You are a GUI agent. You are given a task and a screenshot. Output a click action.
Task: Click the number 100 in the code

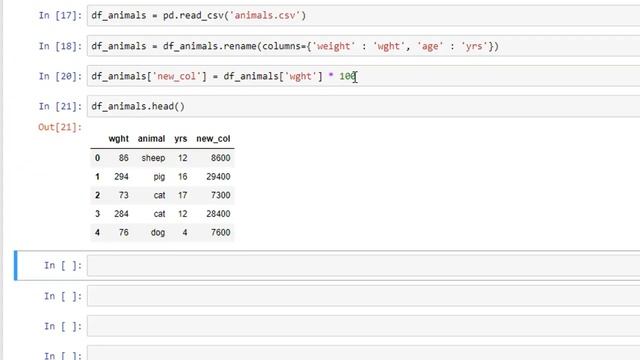347,76
